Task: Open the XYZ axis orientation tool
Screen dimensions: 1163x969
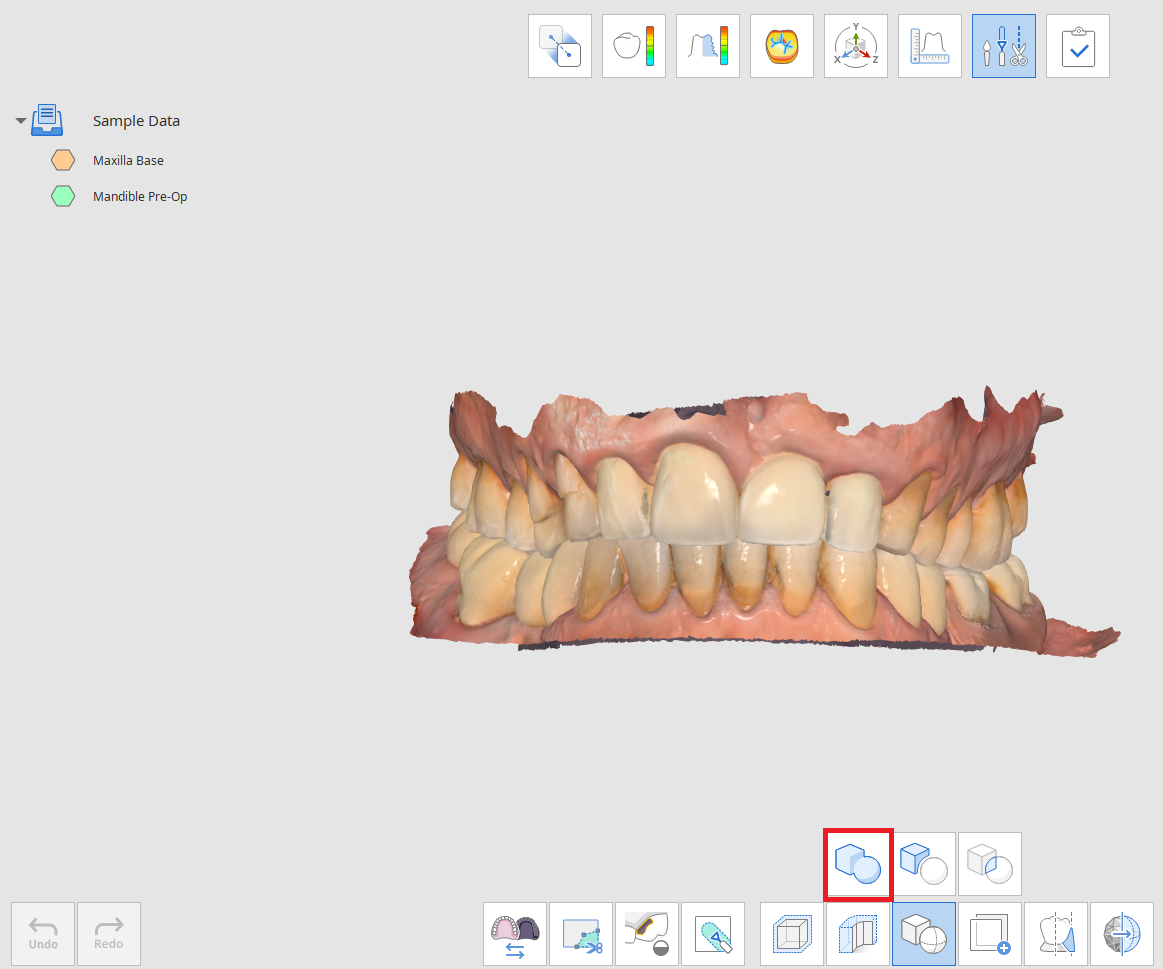Action: 856,46
